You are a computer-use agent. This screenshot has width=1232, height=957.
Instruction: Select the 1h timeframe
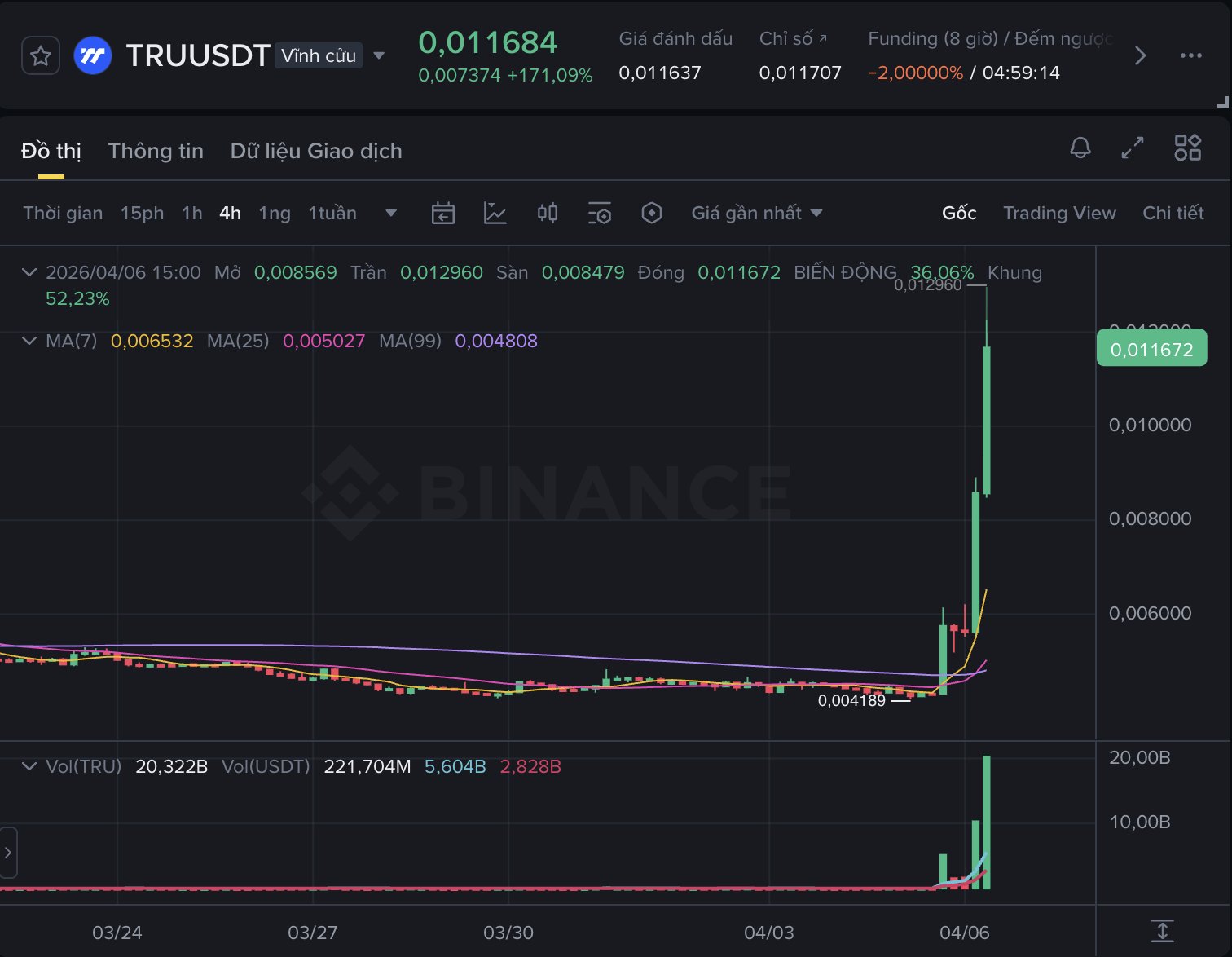[191, 213]
